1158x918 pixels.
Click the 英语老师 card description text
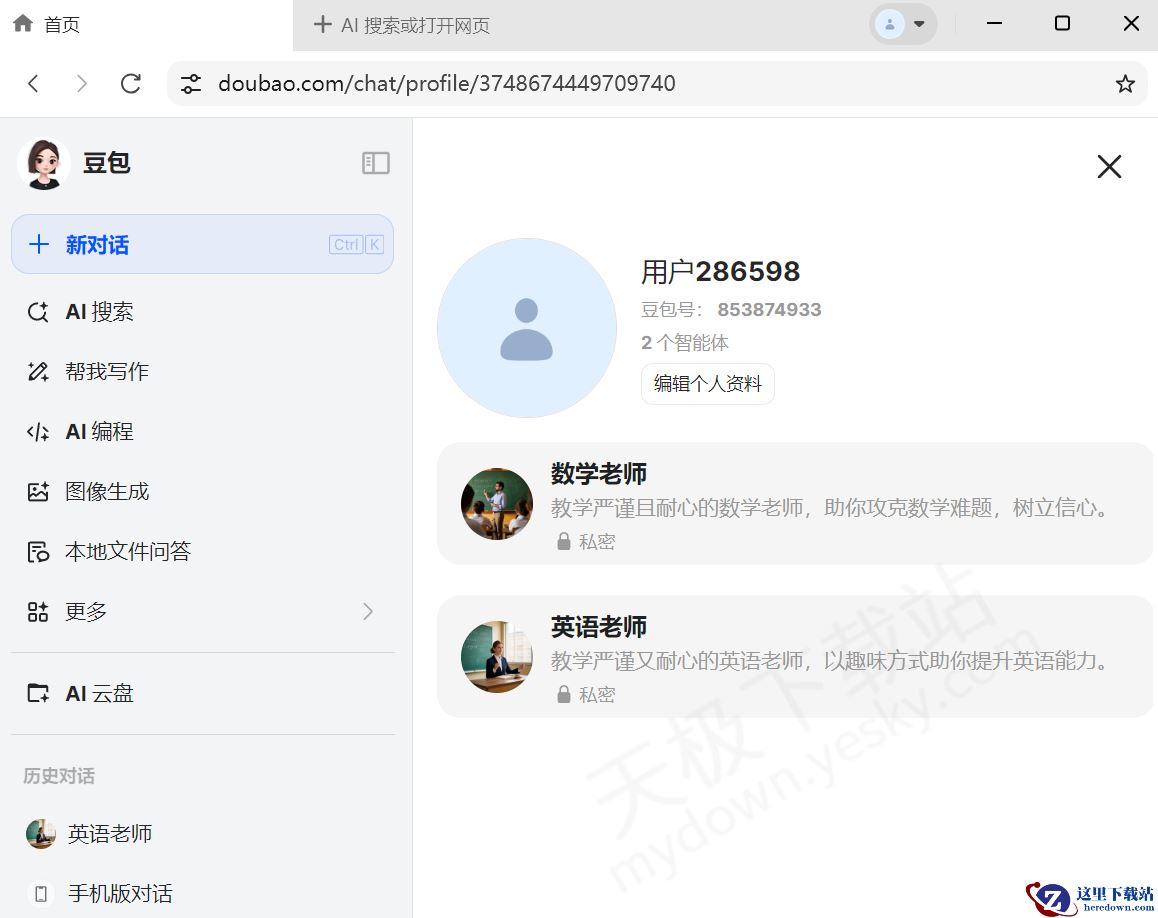tap(829, 661)
